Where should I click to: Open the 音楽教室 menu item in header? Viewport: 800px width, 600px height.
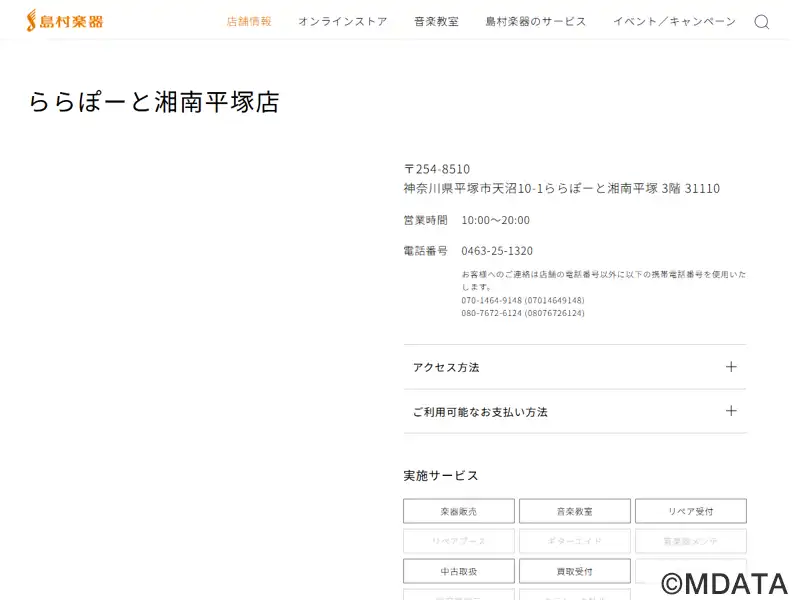(436, 21)
